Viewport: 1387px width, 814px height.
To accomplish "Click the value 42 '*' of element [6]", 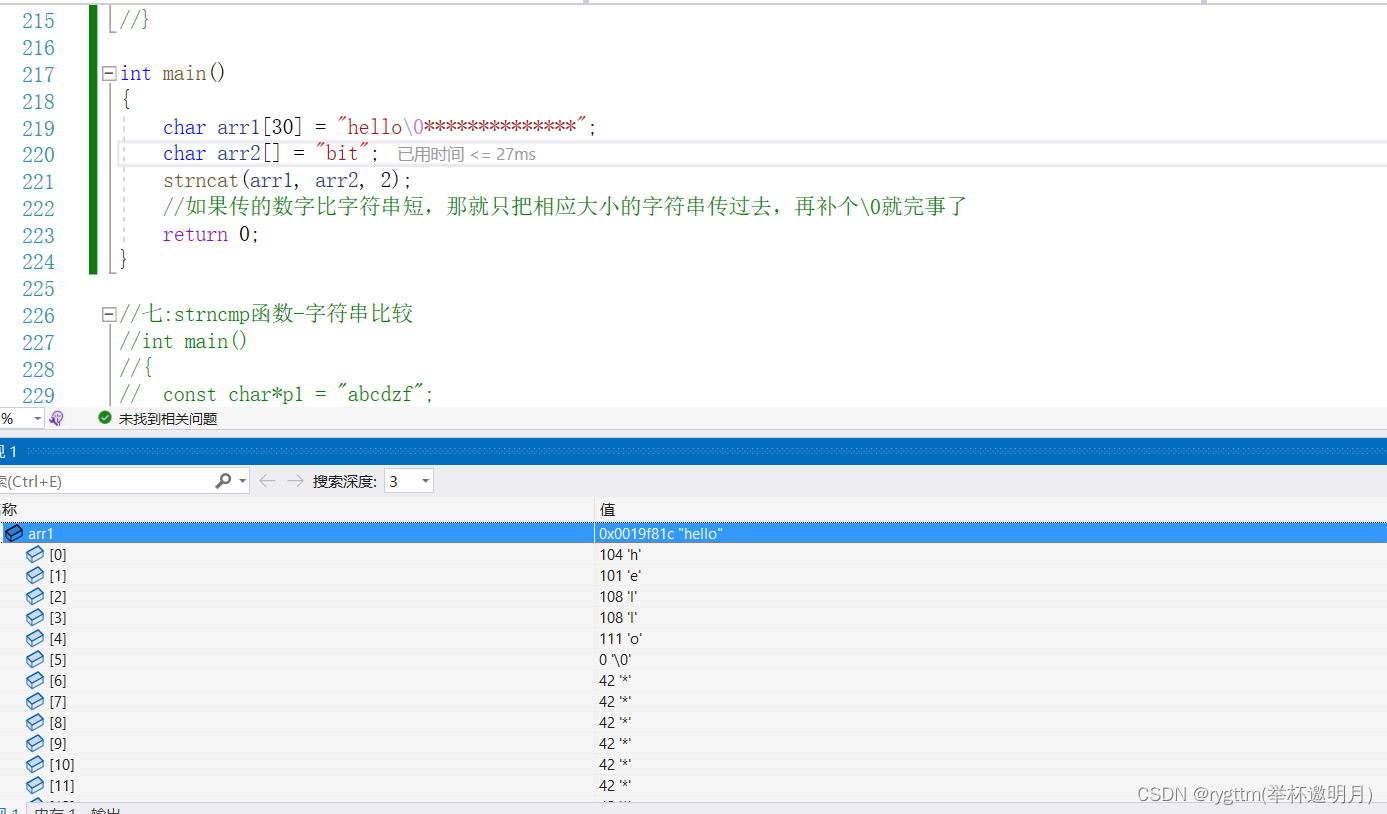I will click(x=615, y=681).
